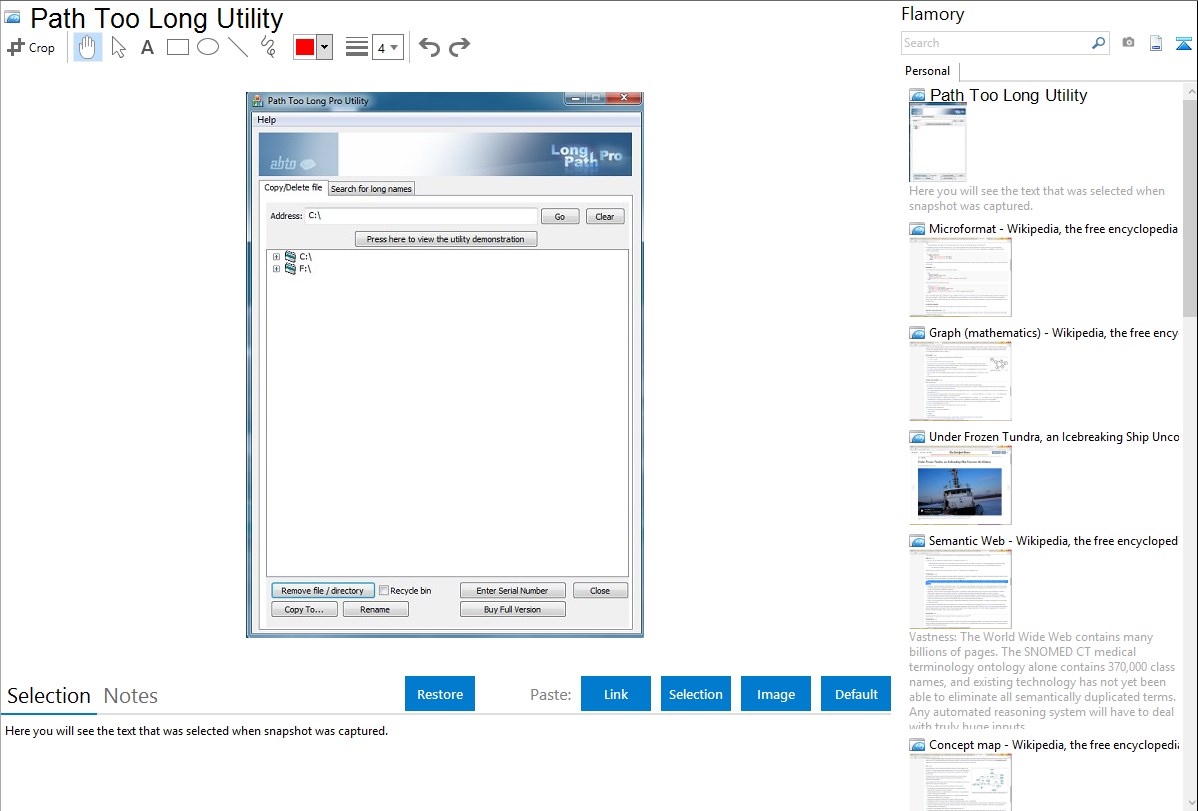Viewport: 1198px width, 811px height.
Task: Open Path Too Long Utility thumbnail
Action: click(x=937, y=142)
